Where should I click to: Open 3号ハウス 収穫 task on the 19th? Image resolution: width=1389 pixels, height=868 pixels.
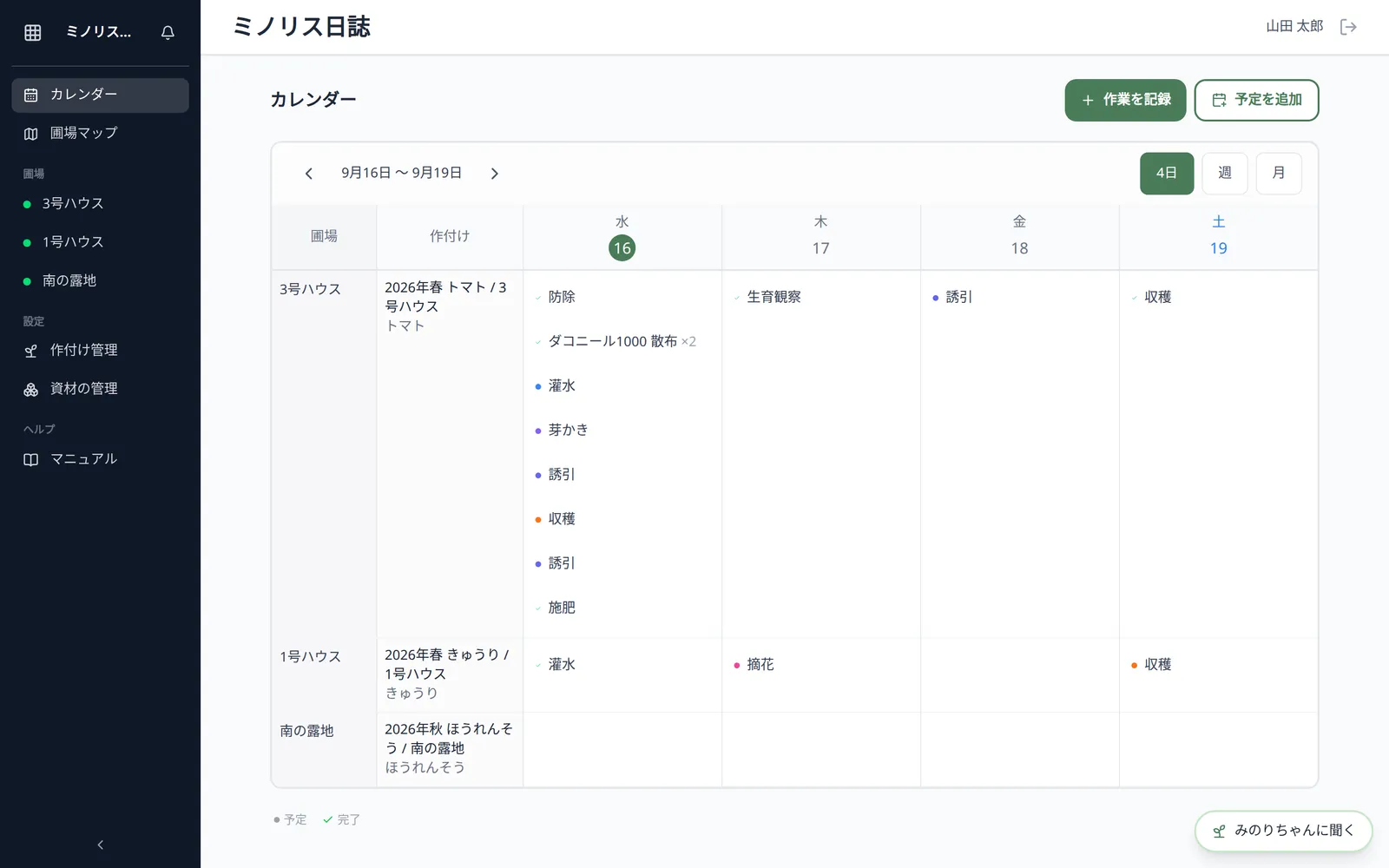tap(1218, 297)
